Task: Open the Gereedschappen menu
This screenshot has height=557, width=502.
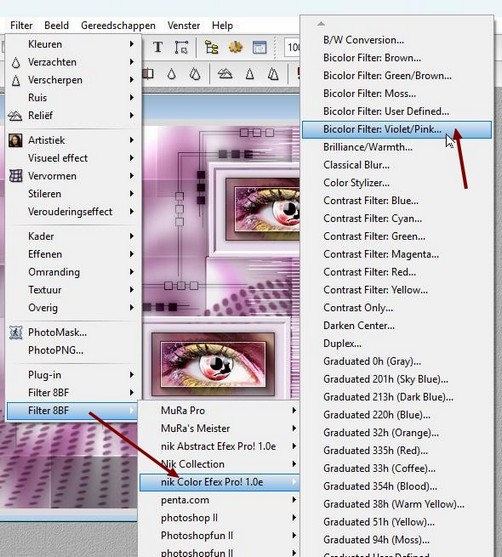Action: 118,26
